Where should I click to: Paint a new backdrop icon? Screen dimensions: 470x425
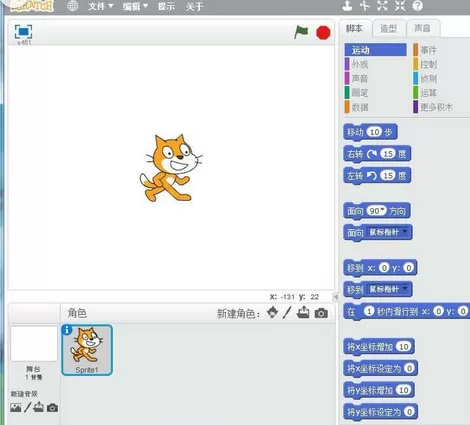tap(28, 407)
